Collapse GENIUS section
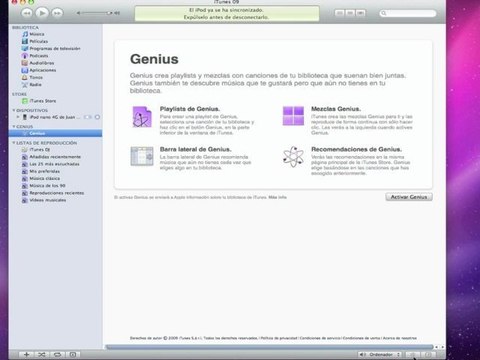This screenshot has width=480, height=360. pos(14,127)
